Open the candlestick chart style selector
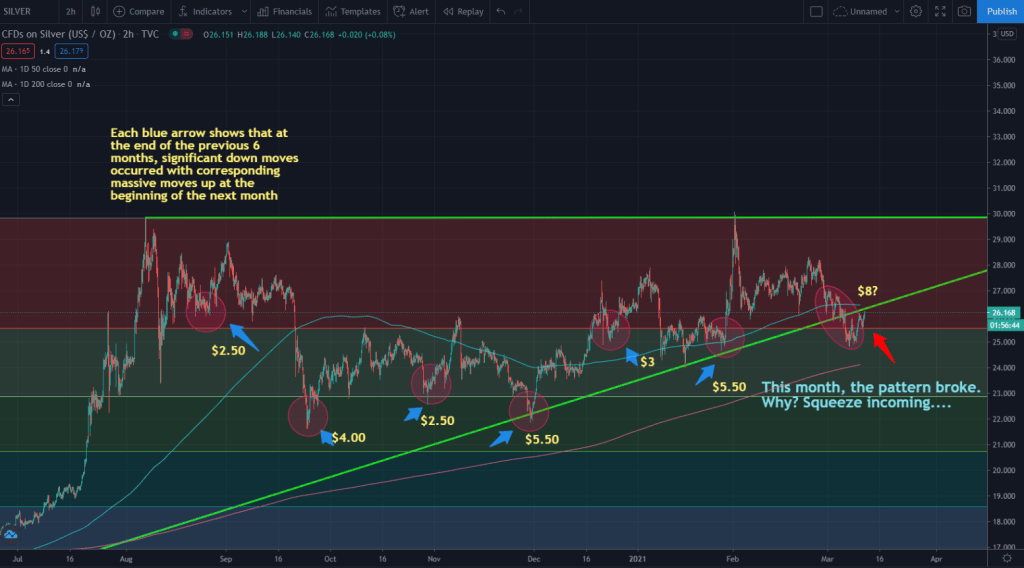 (96, 12)
